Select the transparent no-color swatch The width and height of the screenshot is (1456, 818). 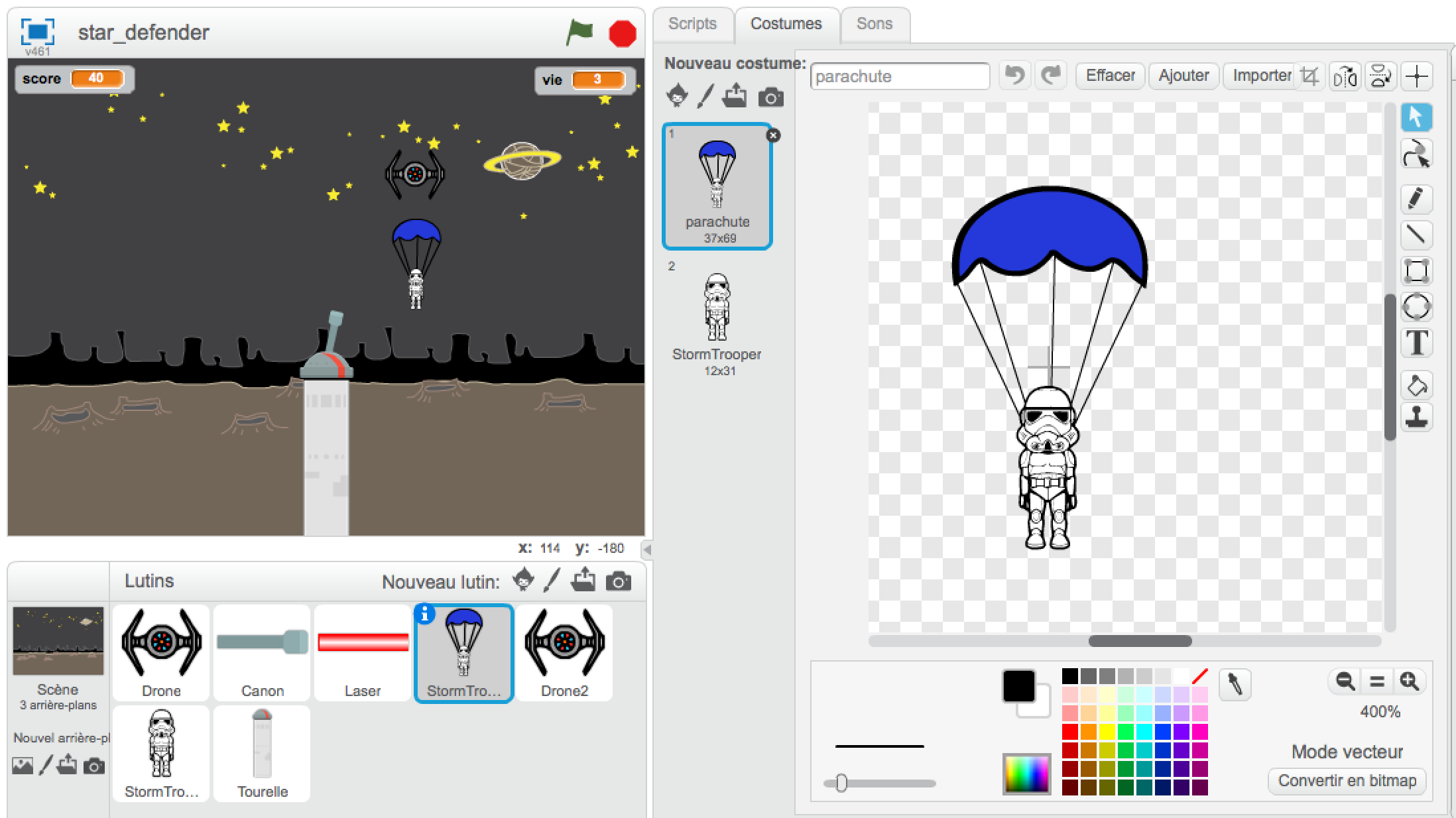tap(1200, 676)
